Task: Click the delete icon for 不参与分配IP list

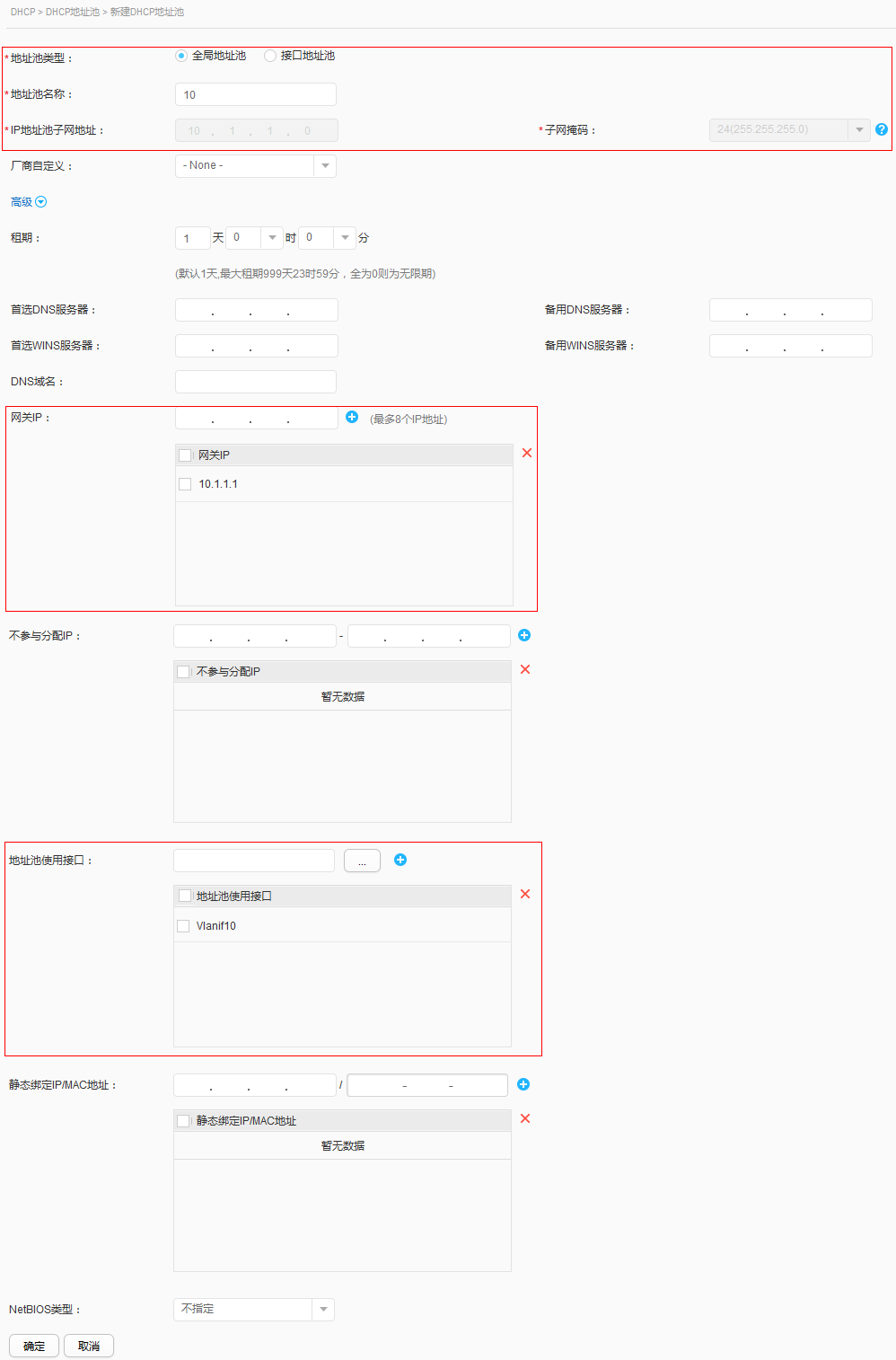Action: (x=525, y=669)
